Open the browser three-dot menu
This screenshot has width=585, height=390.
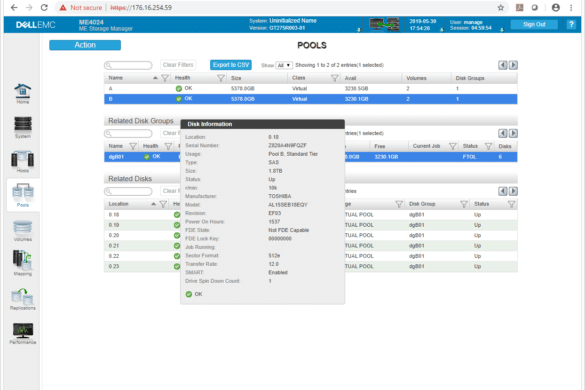click(x=571, y=7)
